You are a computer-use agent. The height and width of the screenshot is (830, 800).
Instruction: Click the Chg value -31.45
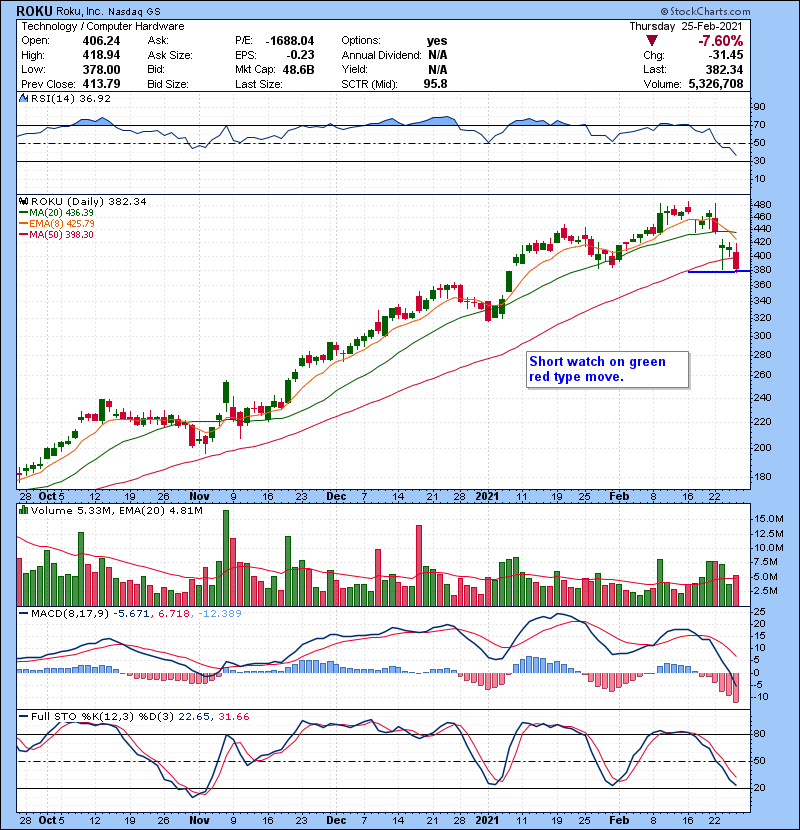tap(726, 55)
